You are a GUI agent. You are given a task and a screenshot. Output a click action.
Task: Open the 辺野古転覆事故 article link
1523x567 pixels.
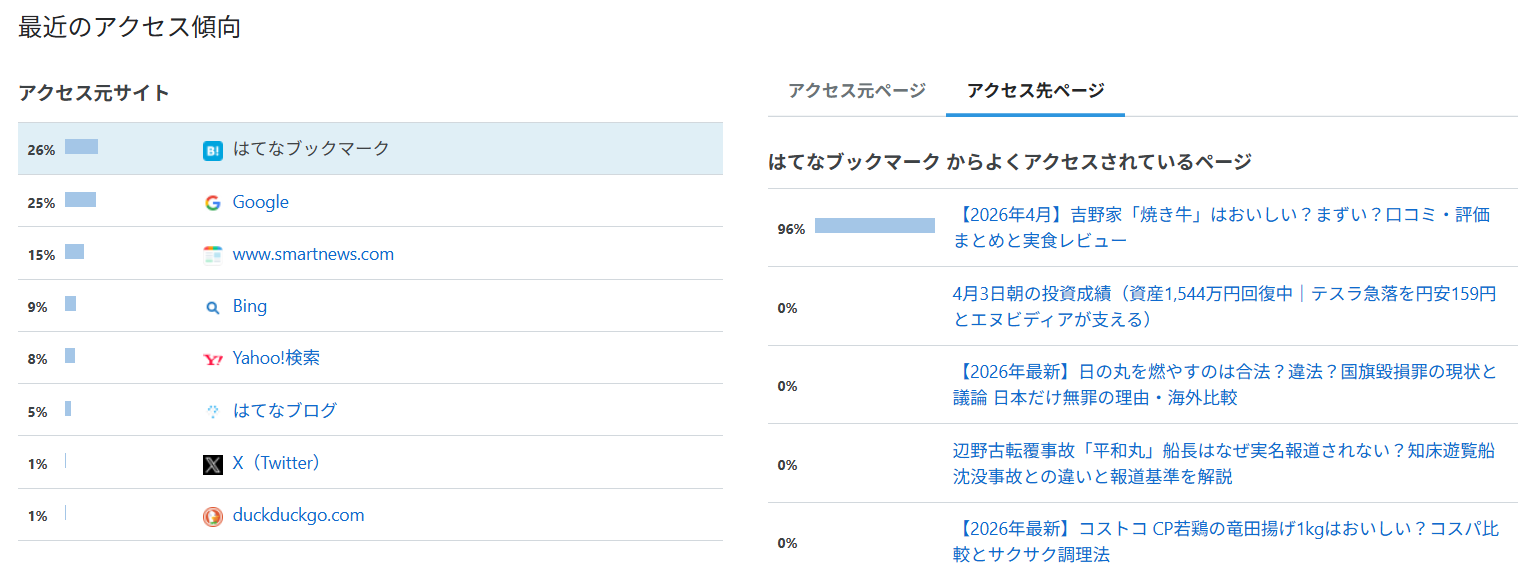[1224, 464]
